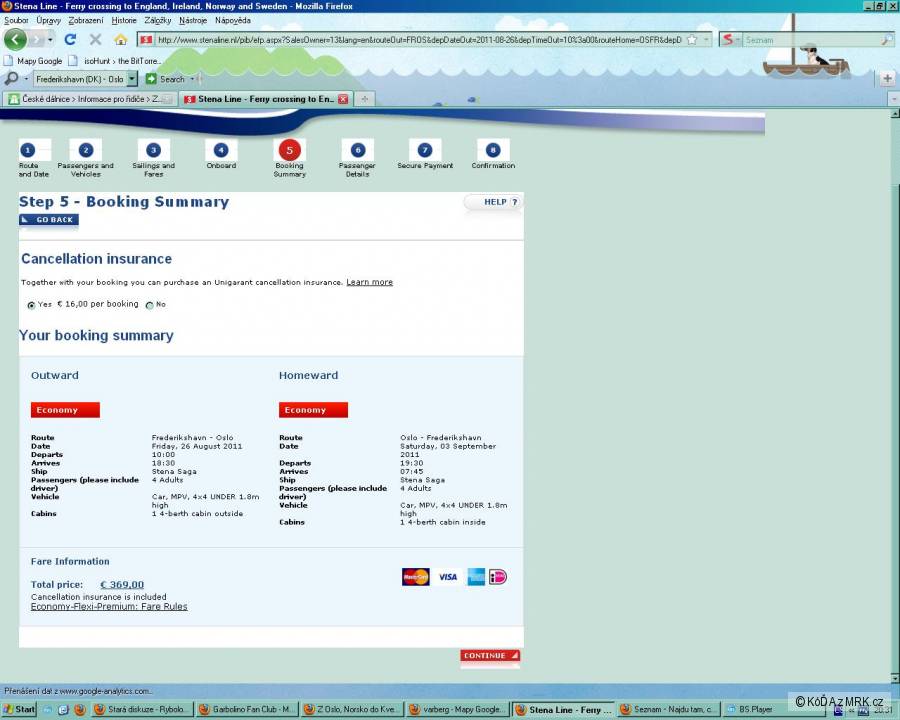
Task: Click the HELP button
Action: pos(494,202)
